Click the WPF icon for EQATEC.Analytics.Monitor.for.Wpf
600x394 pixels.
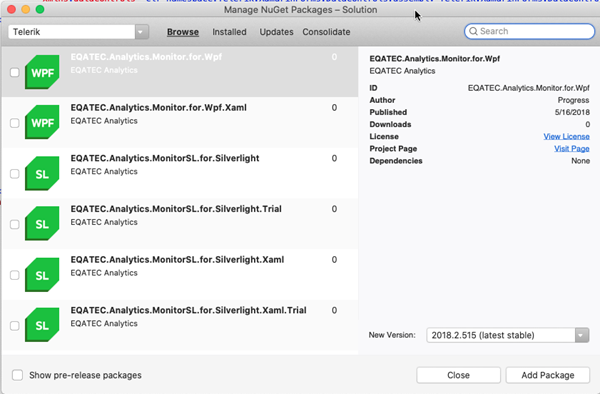(x=42, y=72)
